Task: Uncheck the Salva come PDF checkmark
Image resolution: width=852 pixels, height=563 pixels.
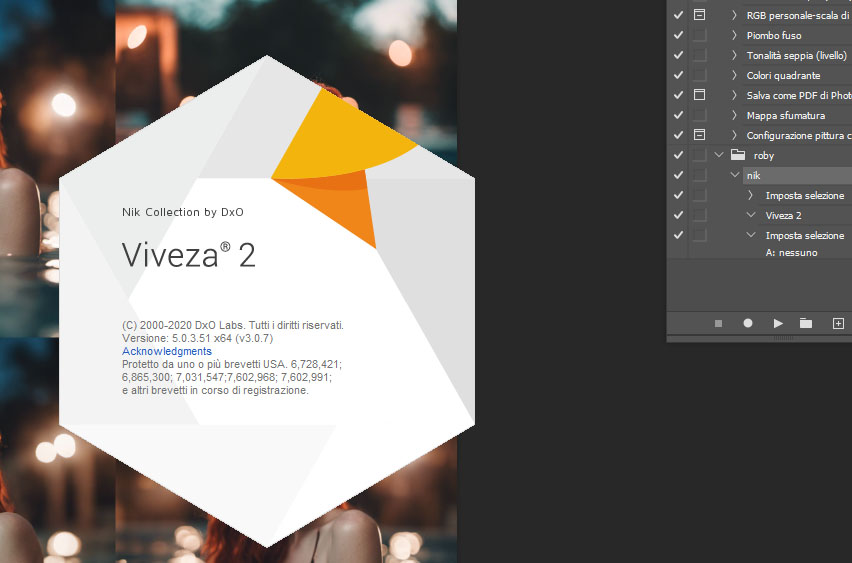Action: pos(678,95)
